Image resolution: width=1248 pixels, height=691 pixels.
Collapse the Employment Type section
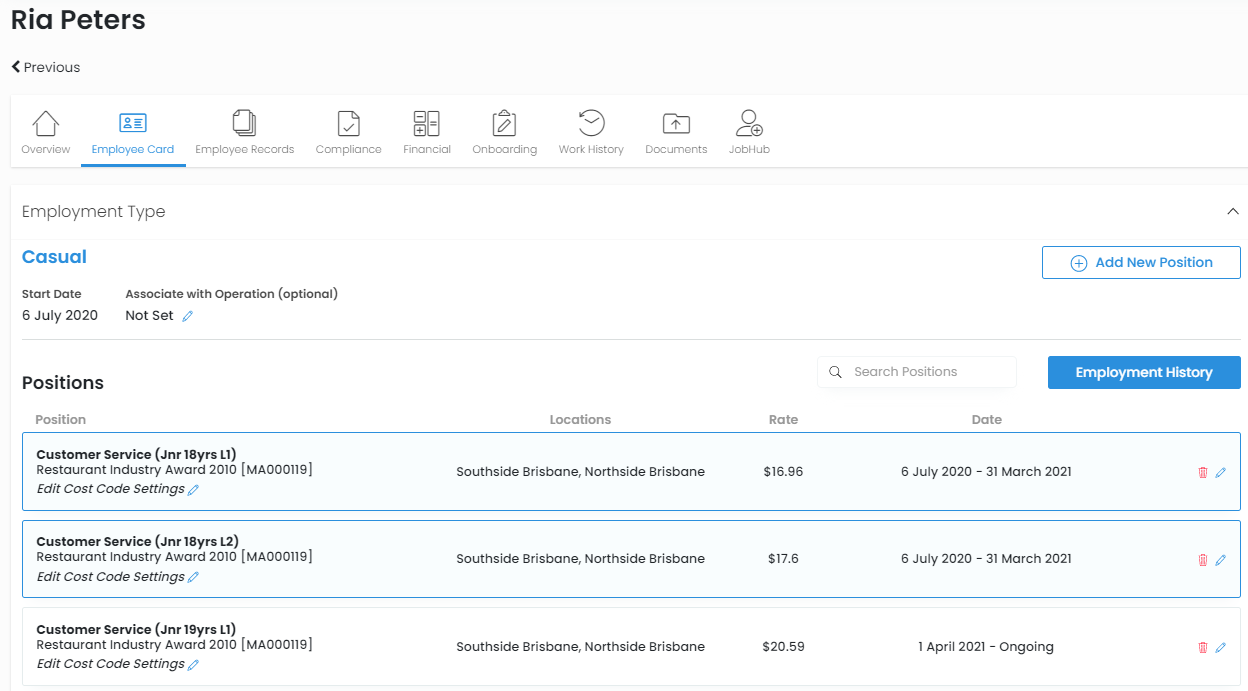1233,212
